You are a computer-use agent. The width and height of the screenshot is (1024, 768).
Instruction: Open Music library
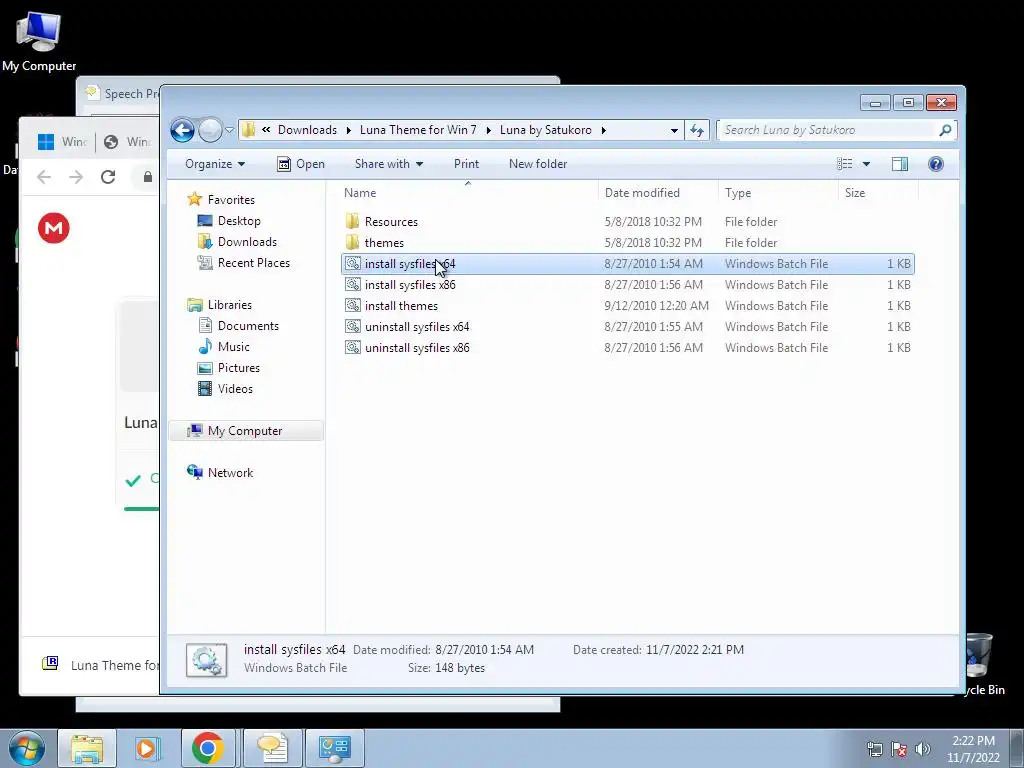pos(233,347)
